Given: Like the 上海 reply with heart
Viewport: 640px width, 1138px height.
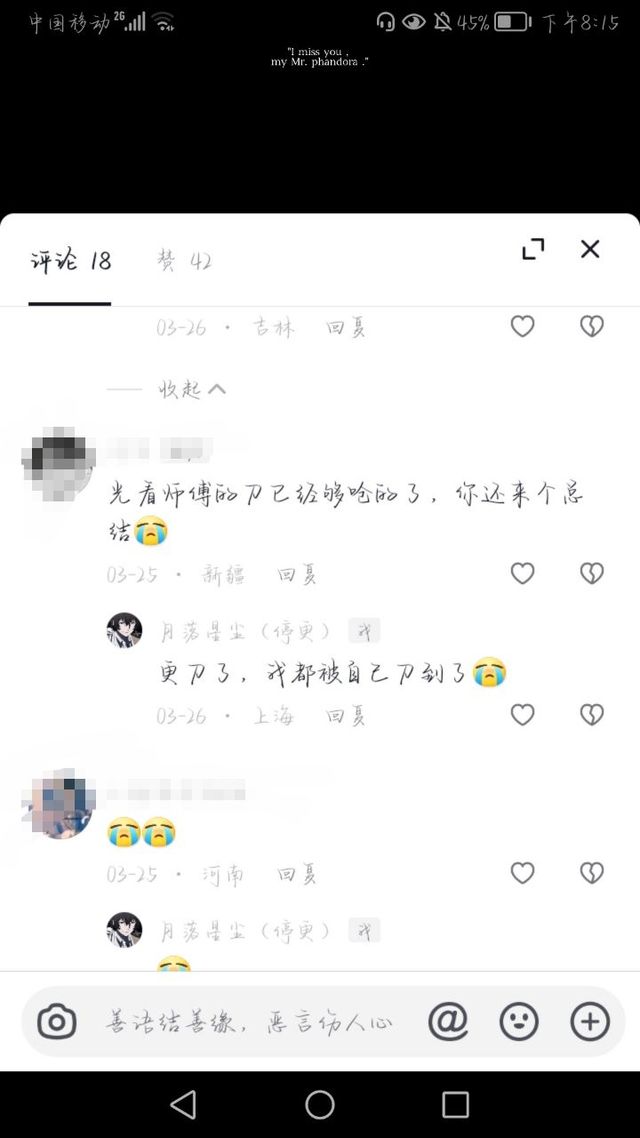Looking at the screenshot, I should (522, 715).
